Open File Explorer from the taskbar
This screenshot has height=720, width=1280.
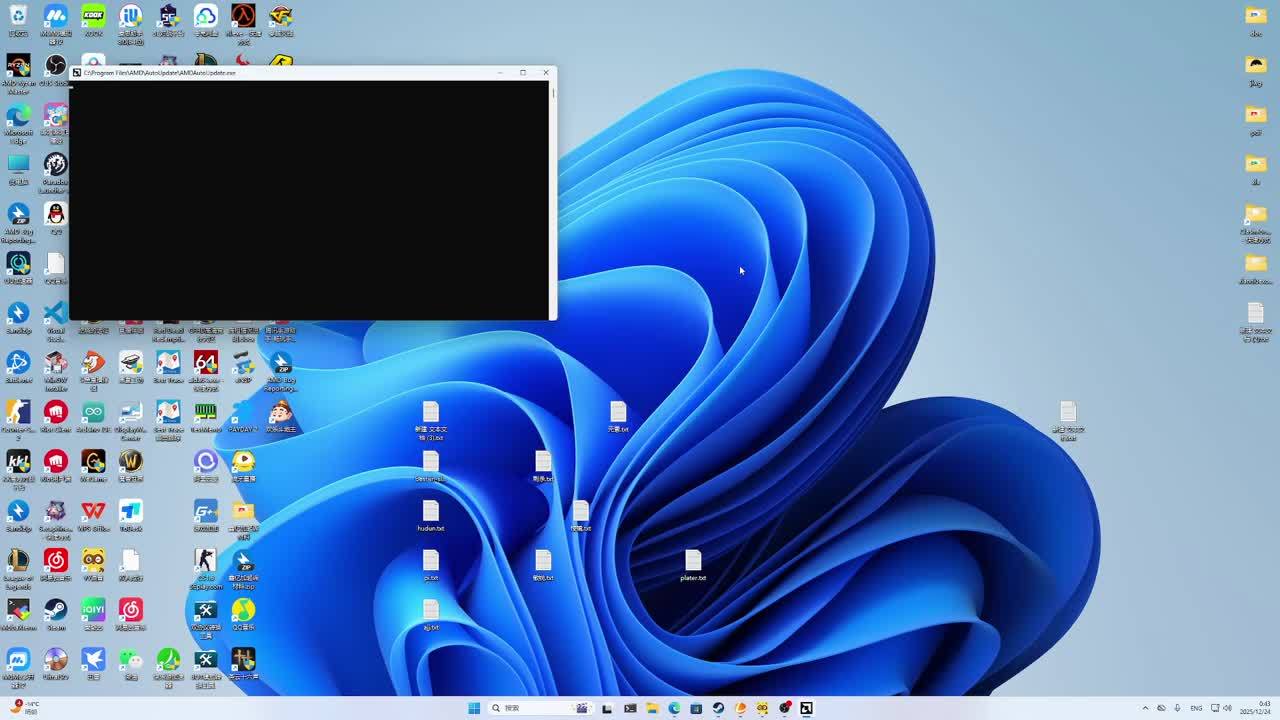tap(652, 708)
